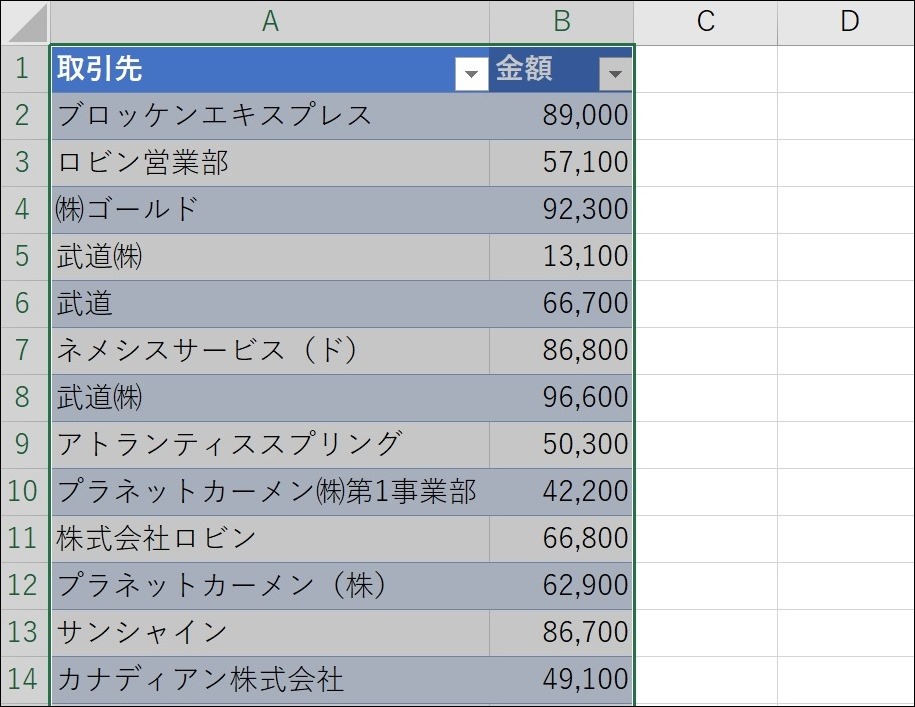Select row 10 header
Screen dimensions: 915x707
coord(25,492)
